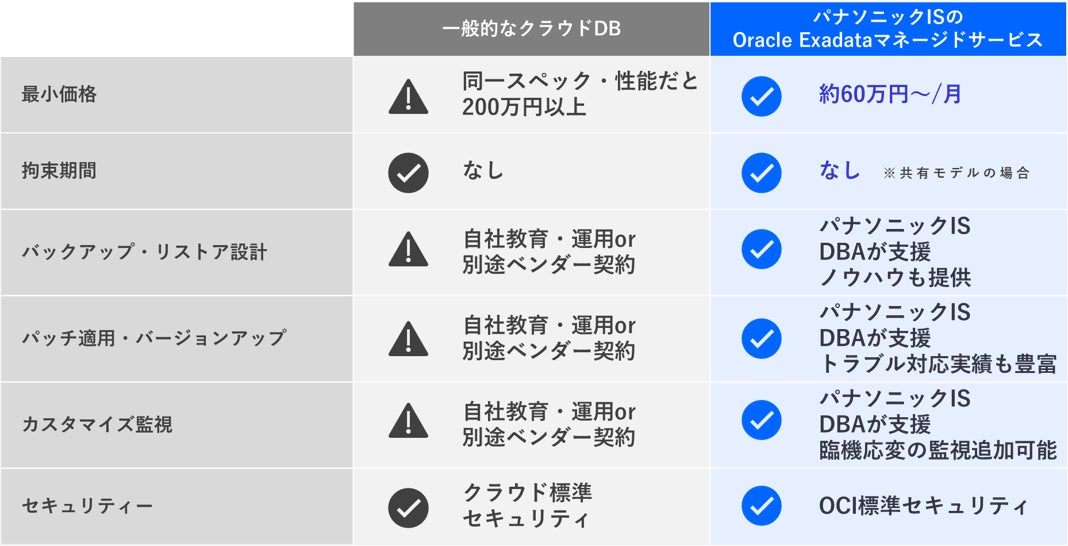Click the blue checkmark in the カスタマイズ監視 row
Viewport: 1068px width, 546px height.
[x=761, y=423]
